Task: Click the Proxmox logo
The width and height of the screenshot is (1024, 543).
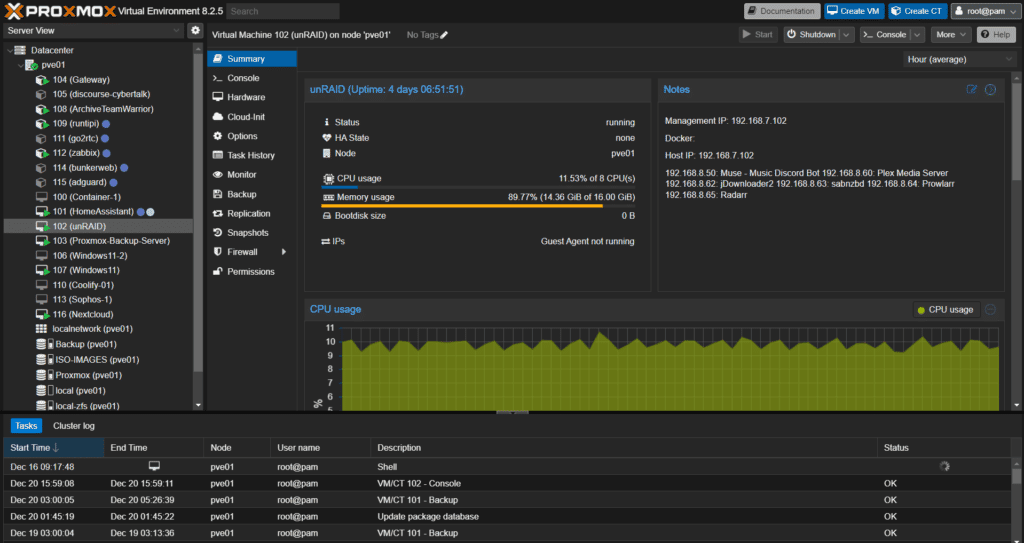Action: [60, 11]
